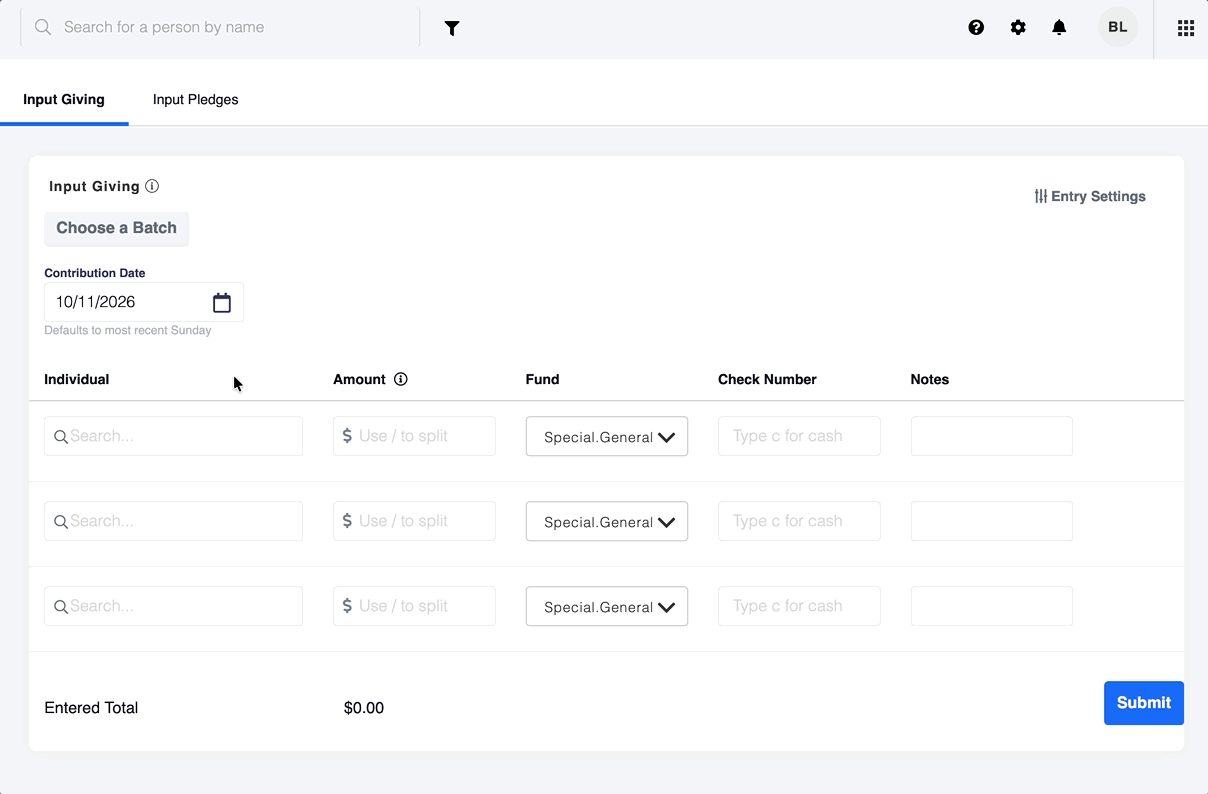Open the filter funnel icon
Viewport: 1208px width, 794px height.
pyautogui.click(x=452, y=28)
